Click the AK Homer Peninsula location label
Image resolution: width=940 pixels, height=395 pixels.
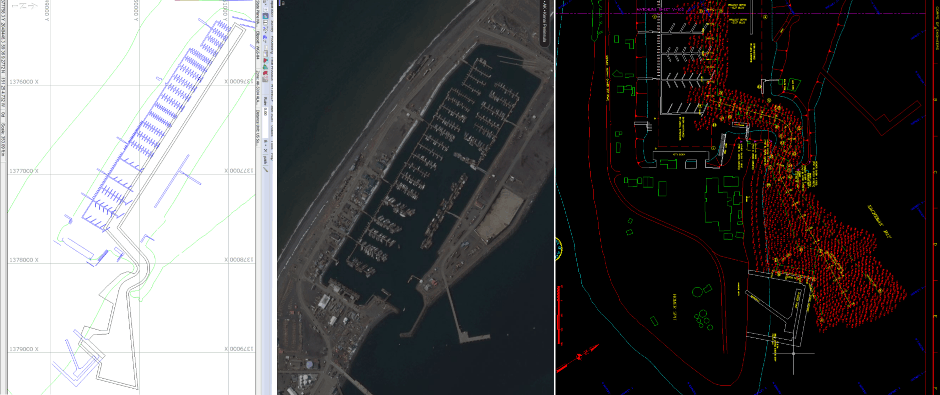click(545, 23)
